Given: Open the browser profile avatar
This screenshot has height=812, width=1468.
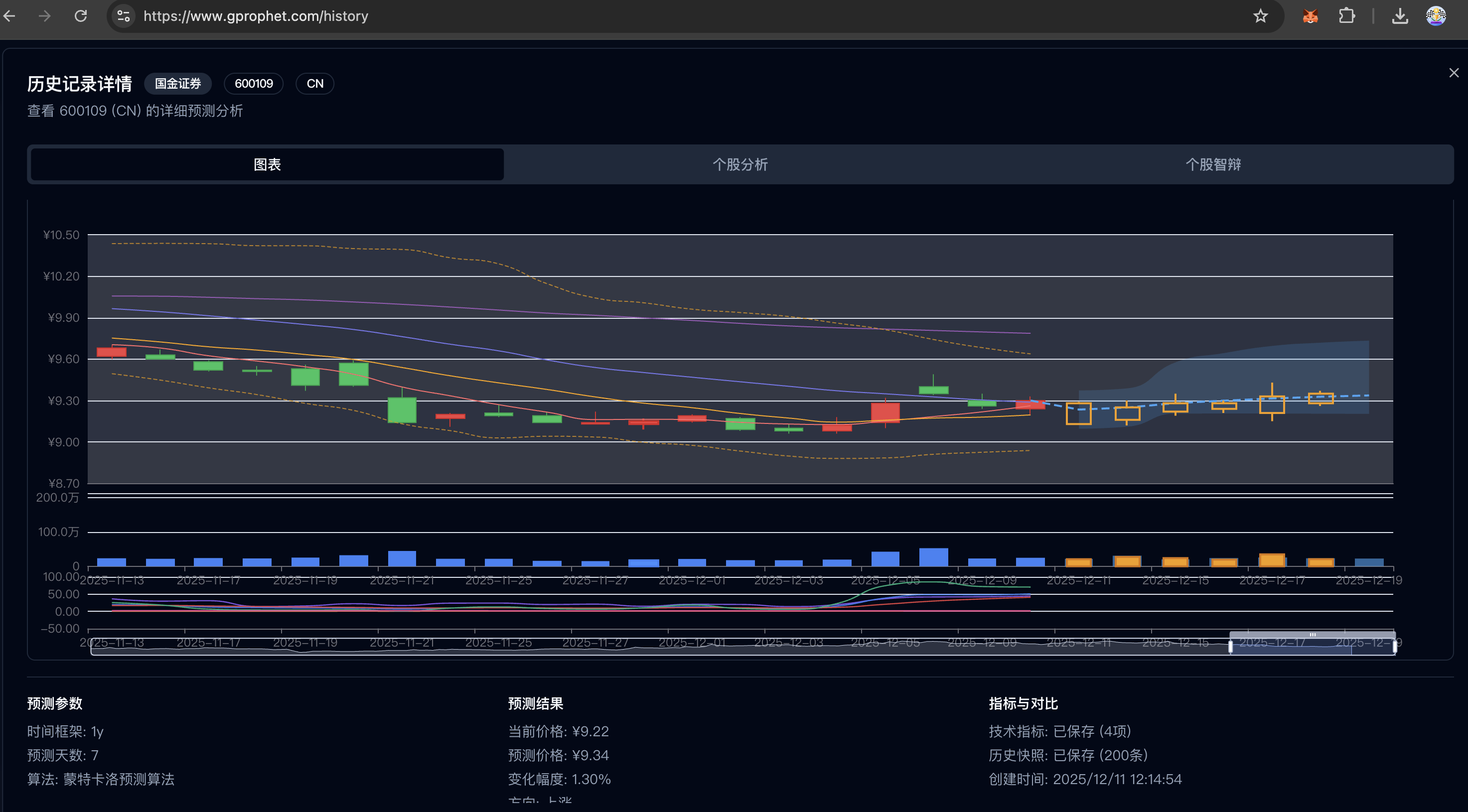Looking at the screenshot, I should tap(1436, 16).
